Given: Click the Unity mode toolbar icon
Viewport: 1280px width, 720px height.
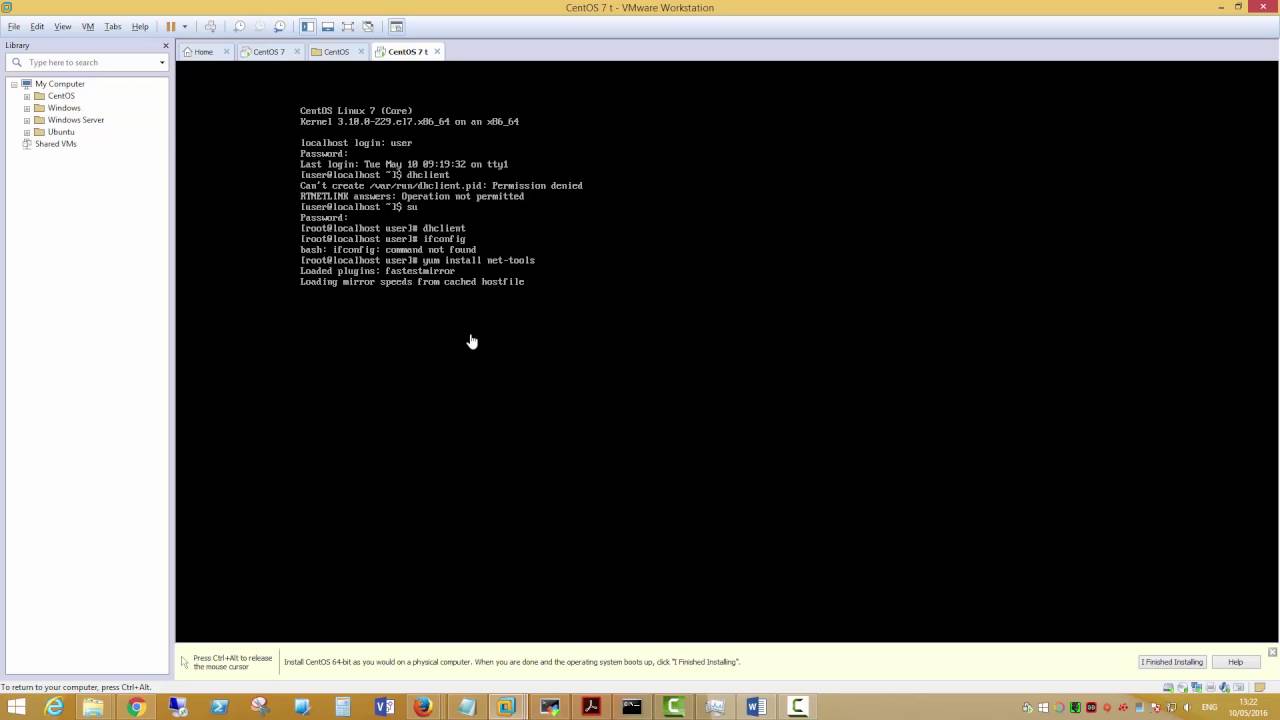Looking at the screenshot, I should (x=368, y=27).
